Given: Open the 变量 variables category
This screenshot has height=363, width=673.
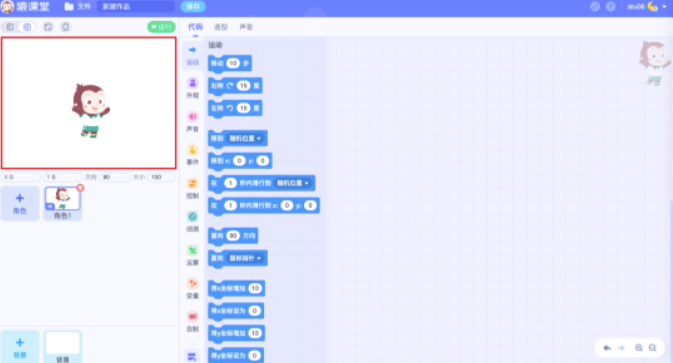Looking at the screenshot, I should click(x=192, y=288).
